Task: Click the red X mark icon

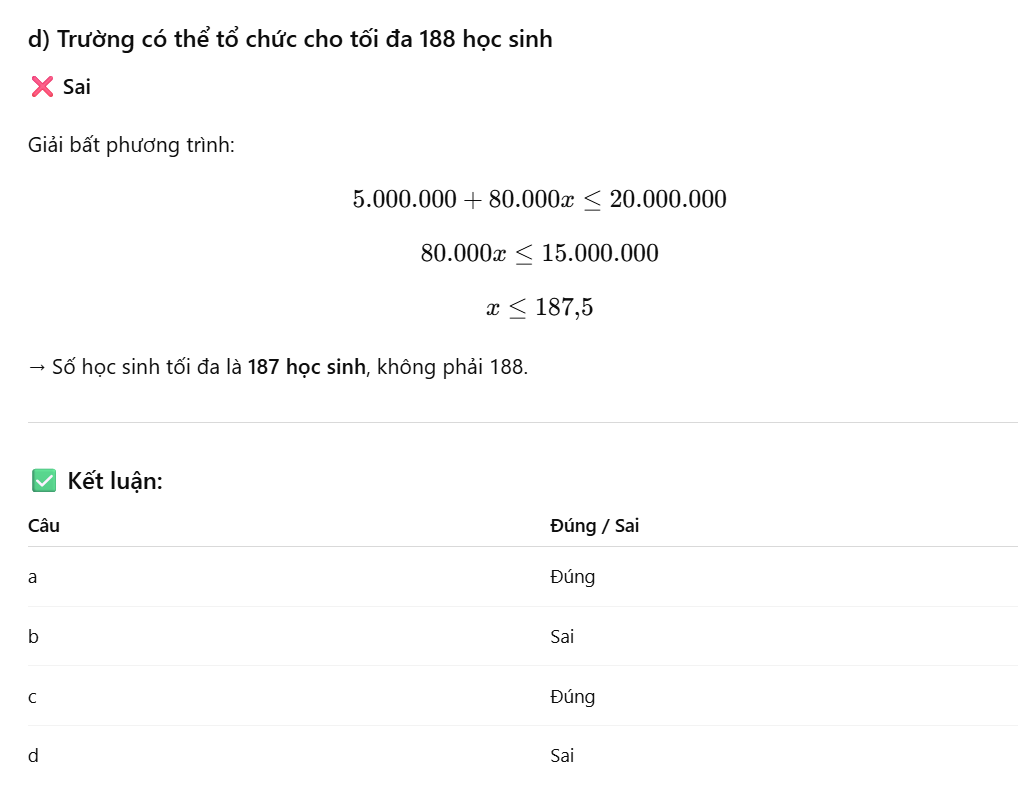Action: click(x=42, y=87)
